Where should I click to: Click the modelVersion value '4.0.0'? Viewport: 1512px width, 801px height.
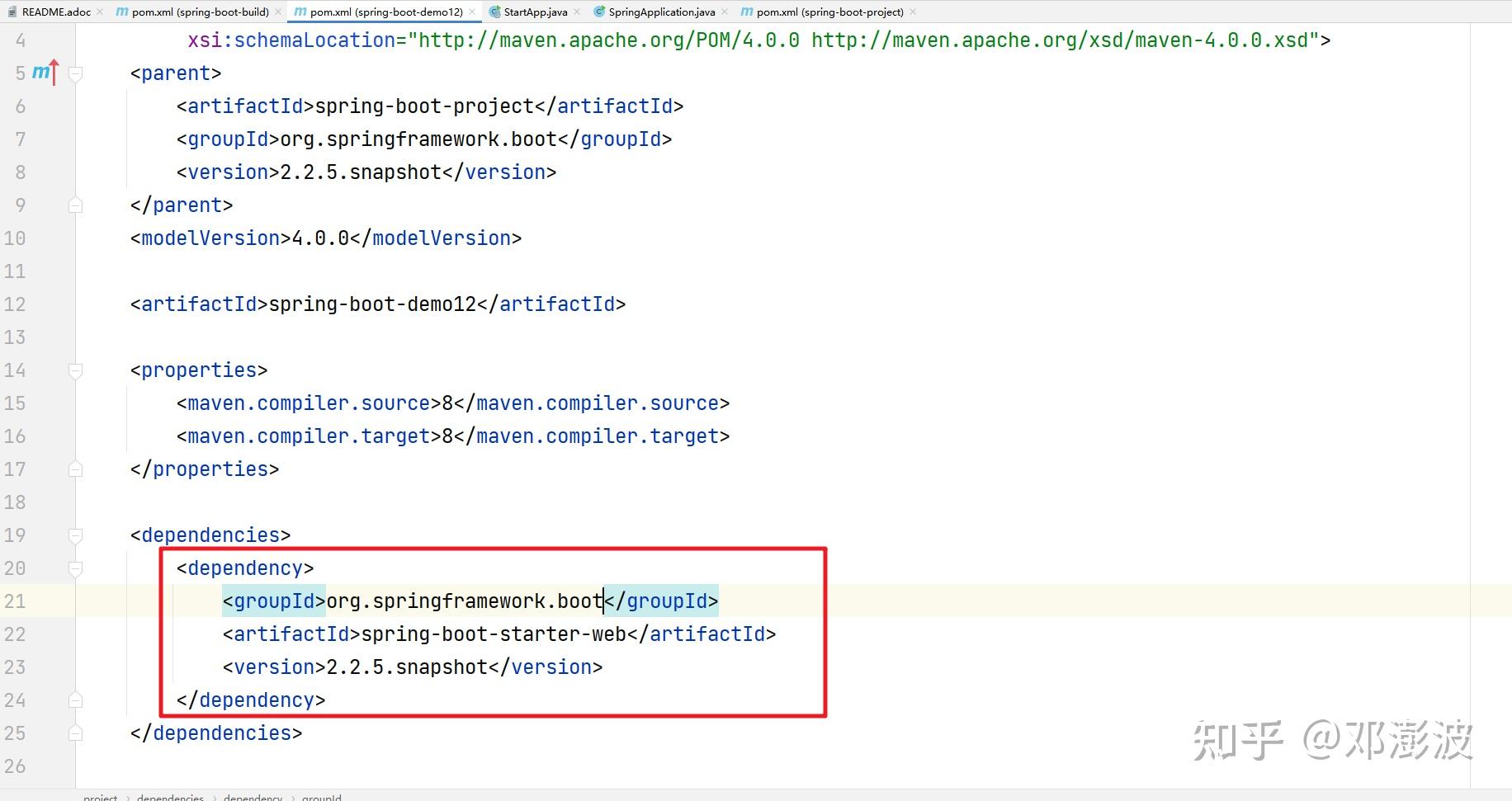pos(320,238)
